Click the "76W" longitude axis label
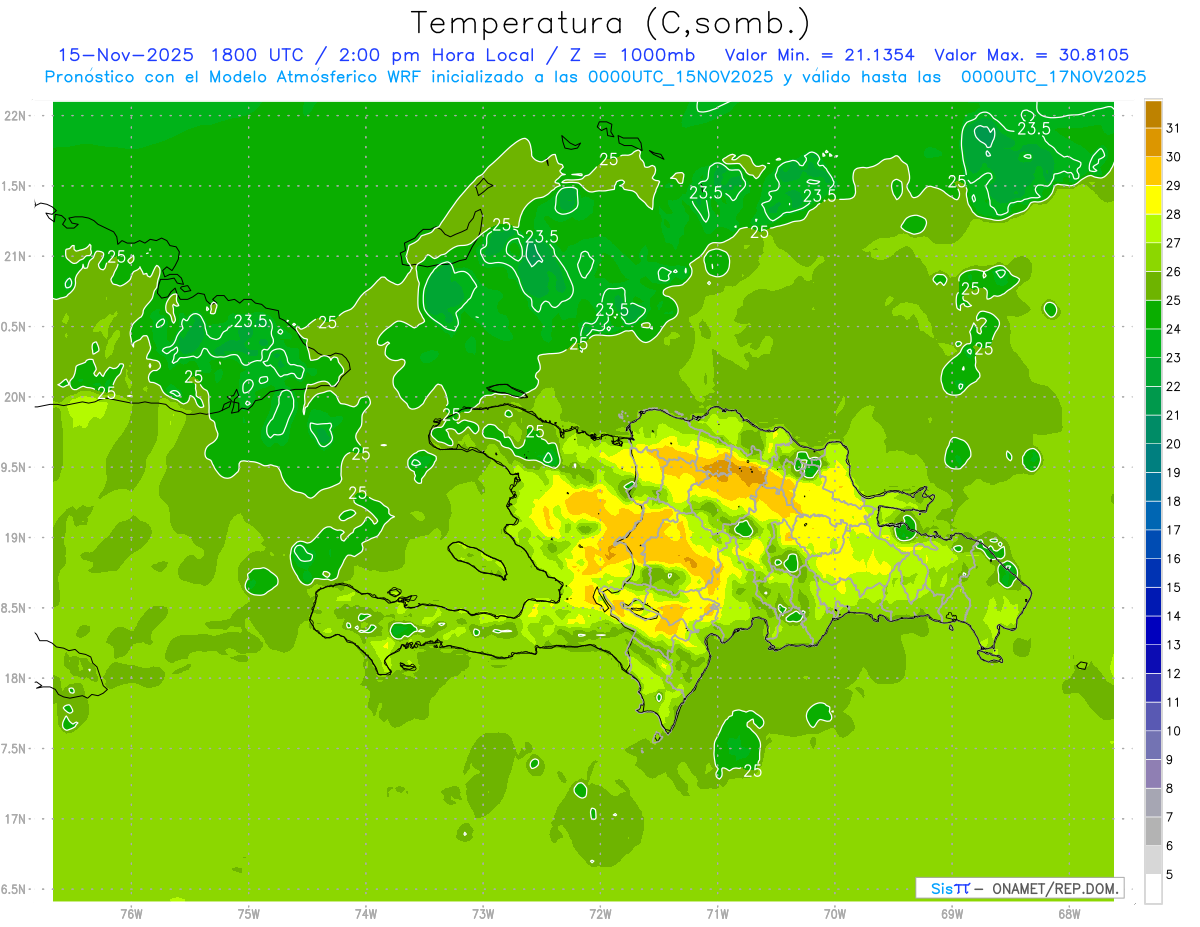The image size is (1200, 927). pyautogui.click(x=131, y=914)
